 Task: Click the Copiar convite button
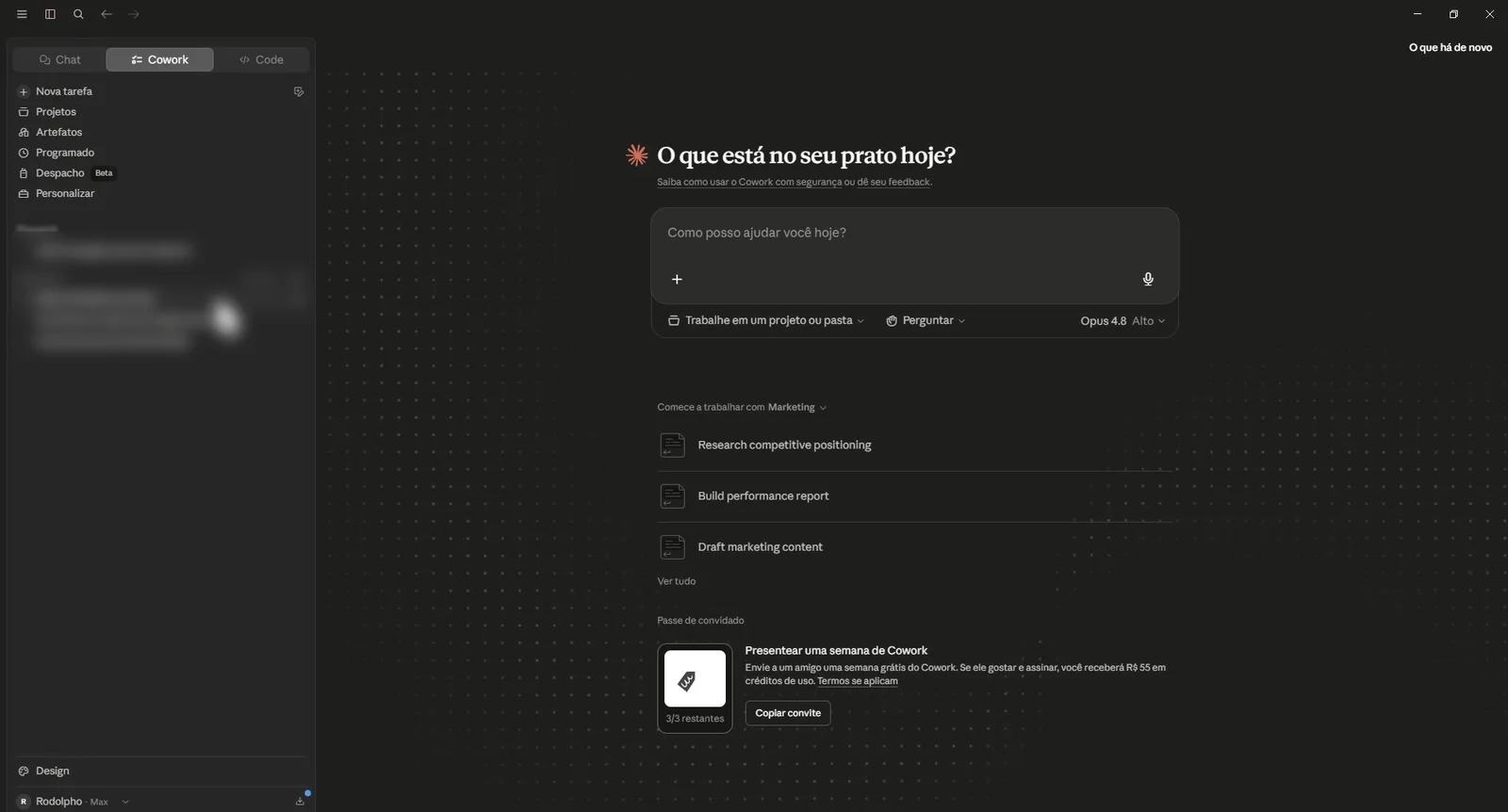788,713
